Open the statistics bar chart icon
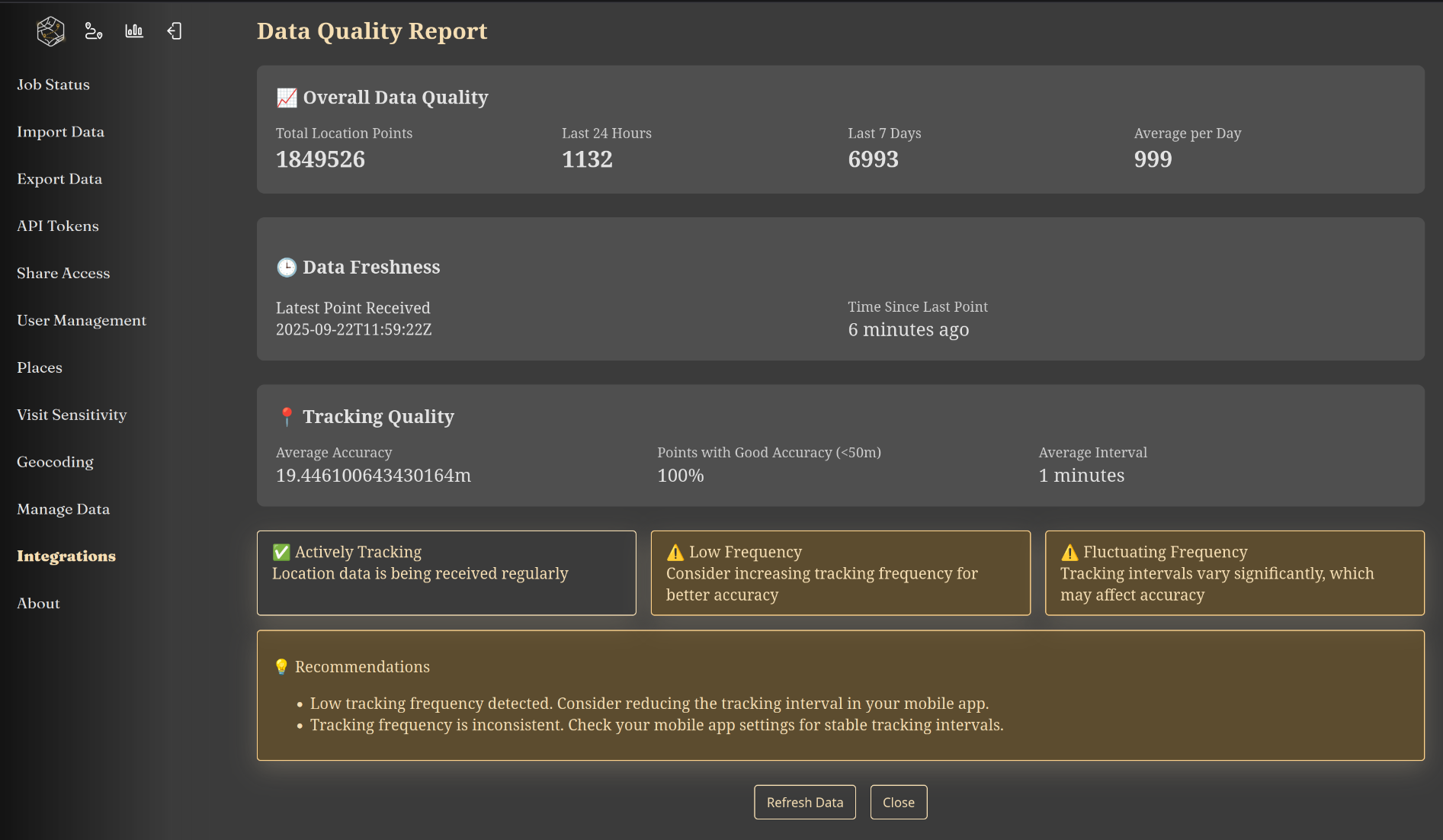 pos(134,31)
